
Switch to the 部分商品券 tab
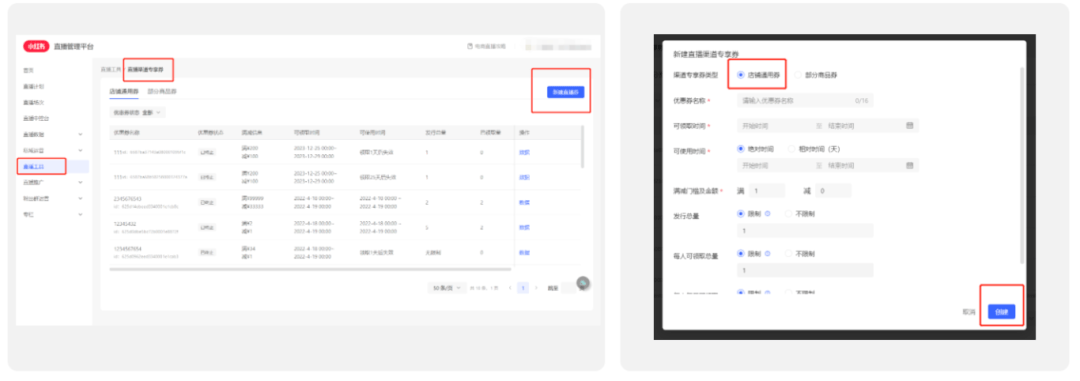coord(162,91)
